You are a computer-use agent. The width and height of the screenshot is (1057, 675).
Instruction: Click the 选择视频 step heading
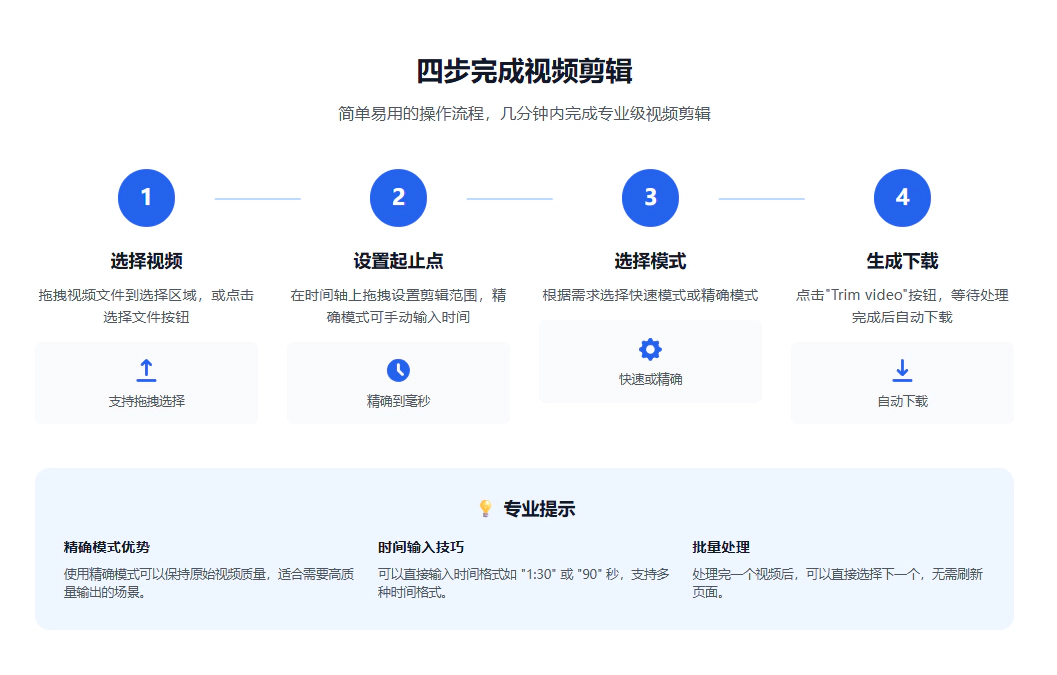[x=146, y=261]
